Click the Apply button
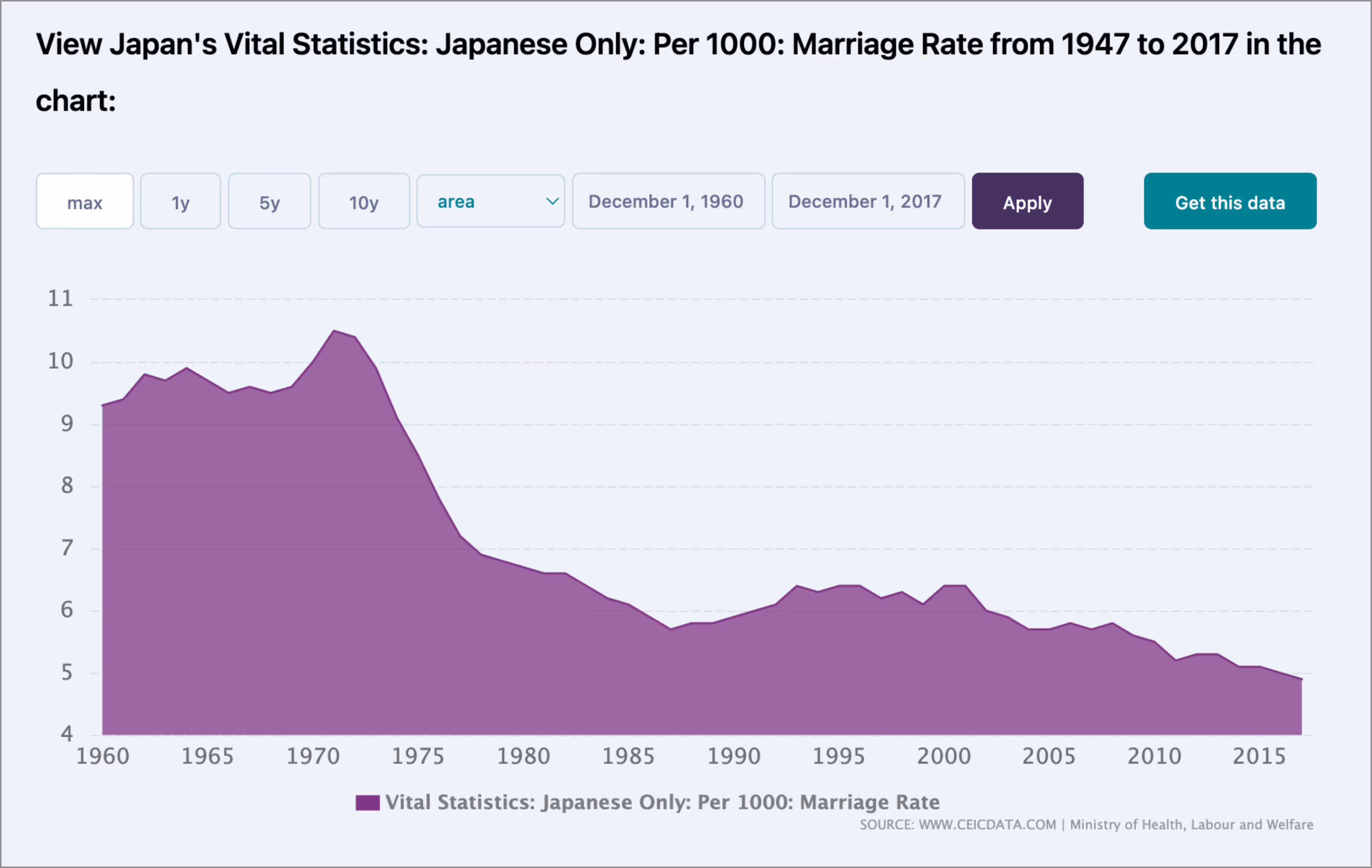 click(x=1027, y=201)
